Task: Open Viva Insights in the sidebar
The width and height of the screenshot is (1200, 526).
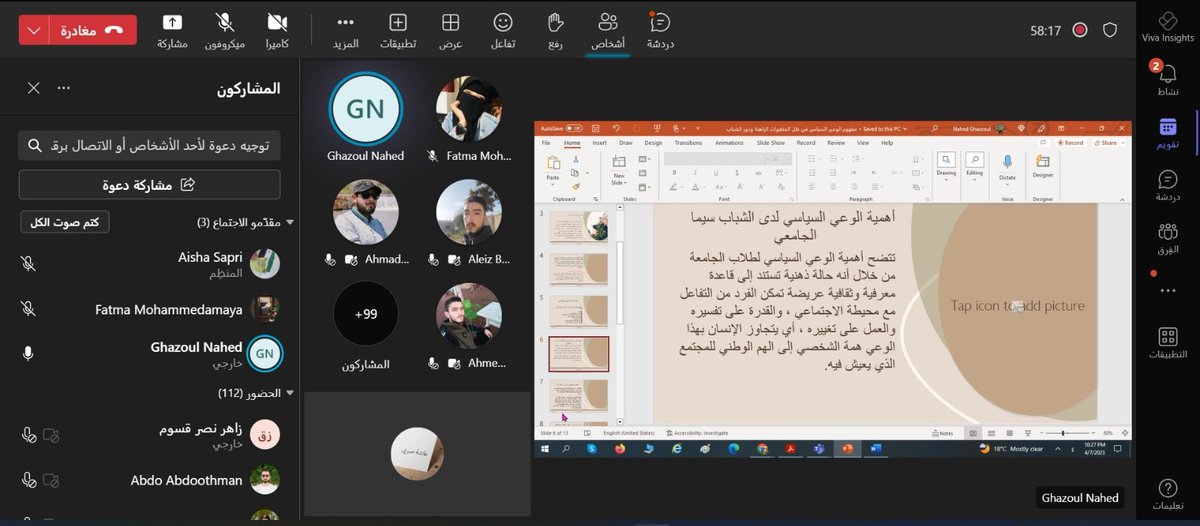Action: [1168, 27]
